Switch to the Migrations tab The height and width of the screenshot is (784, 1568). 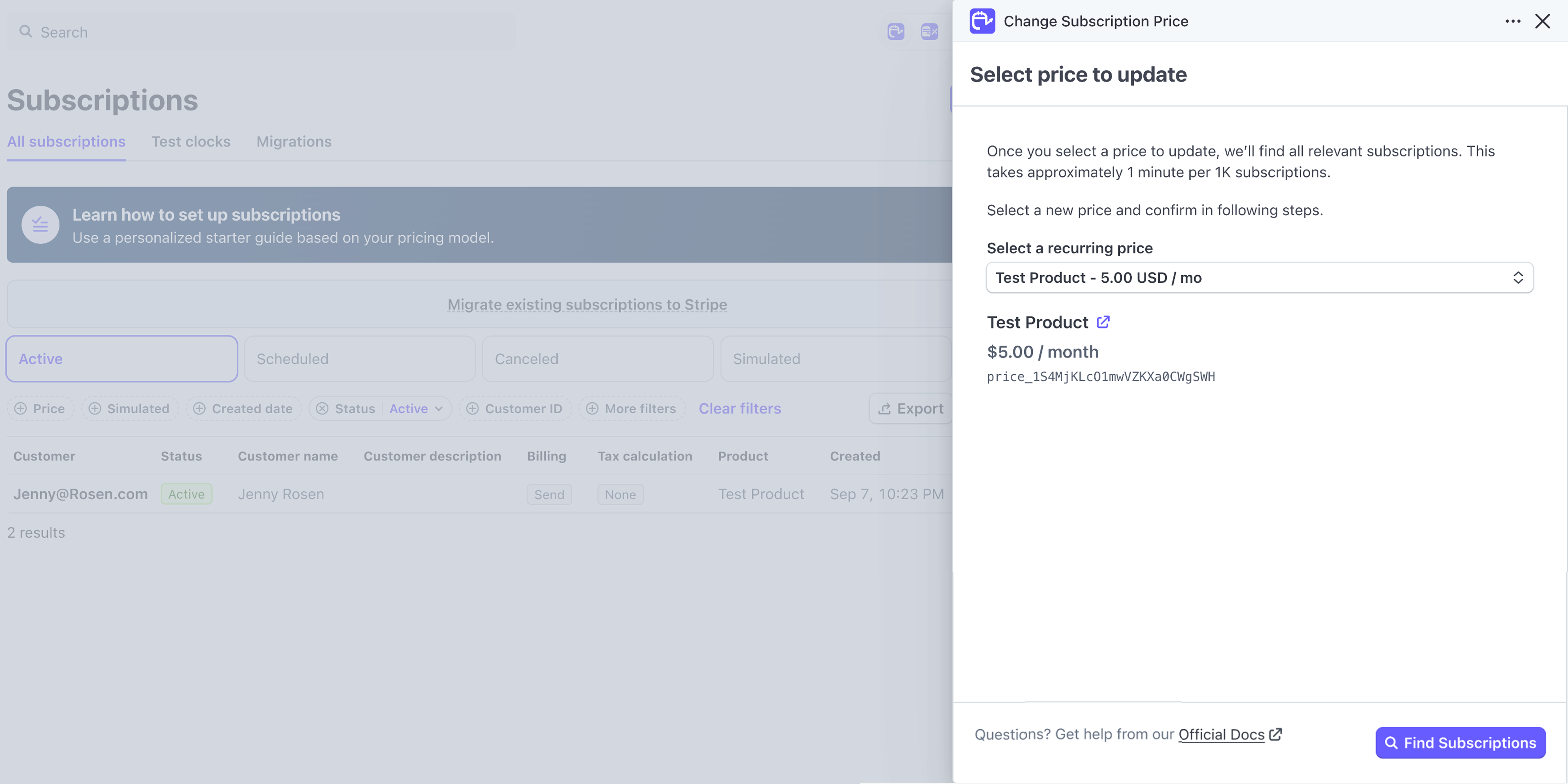point(294,141)
